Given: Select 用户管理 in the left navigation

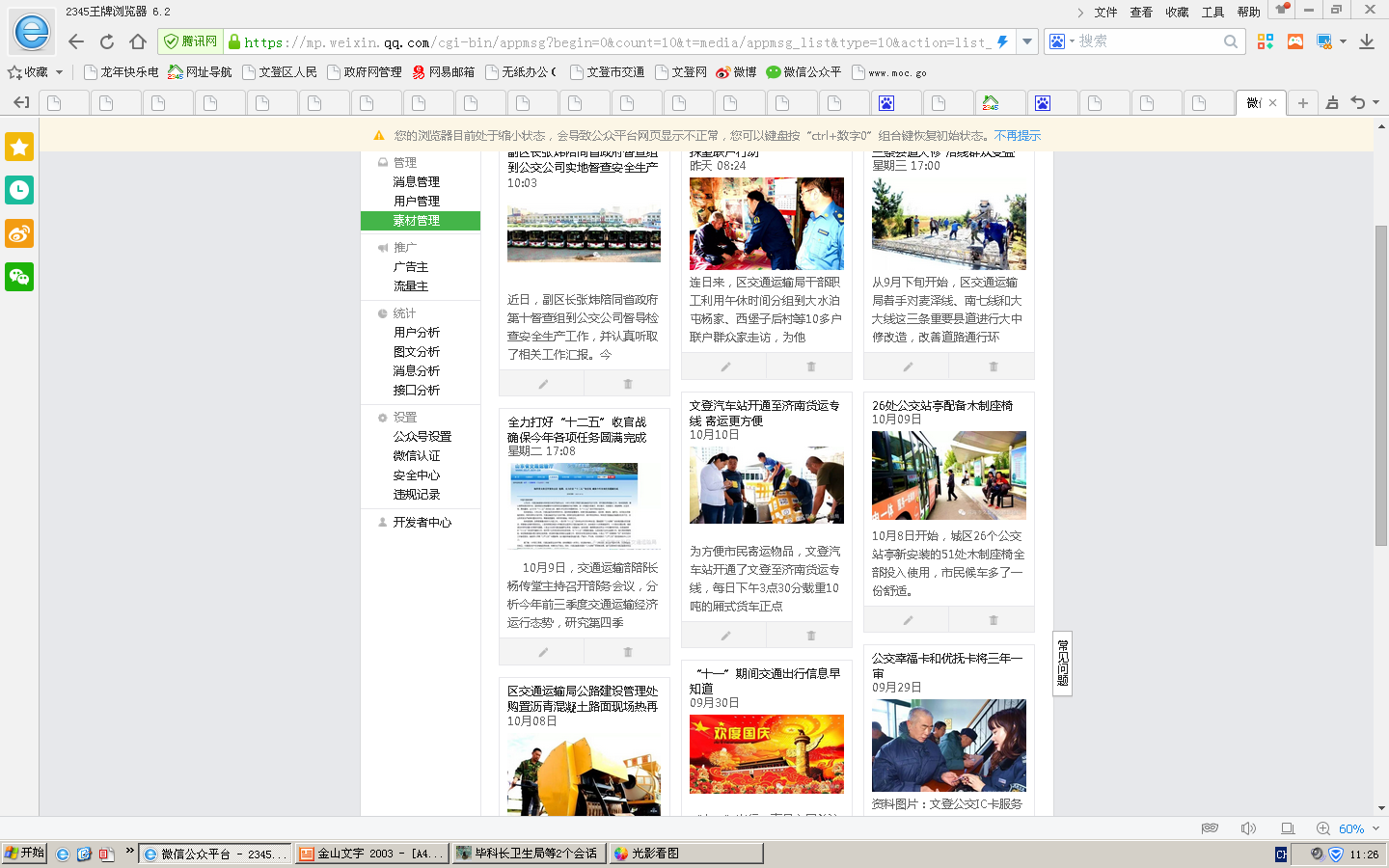Looking at the screenshot, I should point(416,201).
